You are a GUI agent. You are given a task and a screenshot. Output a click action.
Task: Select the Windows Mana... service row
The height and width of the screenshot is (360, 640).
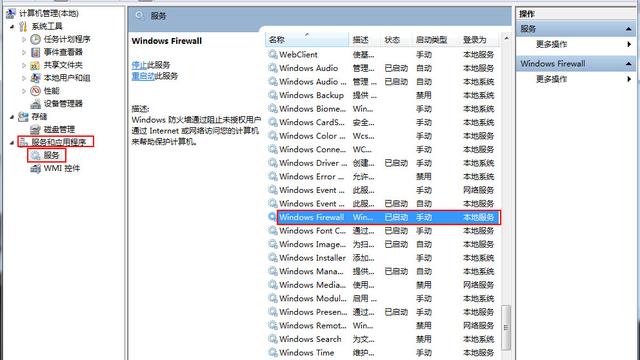click(383, 271)
